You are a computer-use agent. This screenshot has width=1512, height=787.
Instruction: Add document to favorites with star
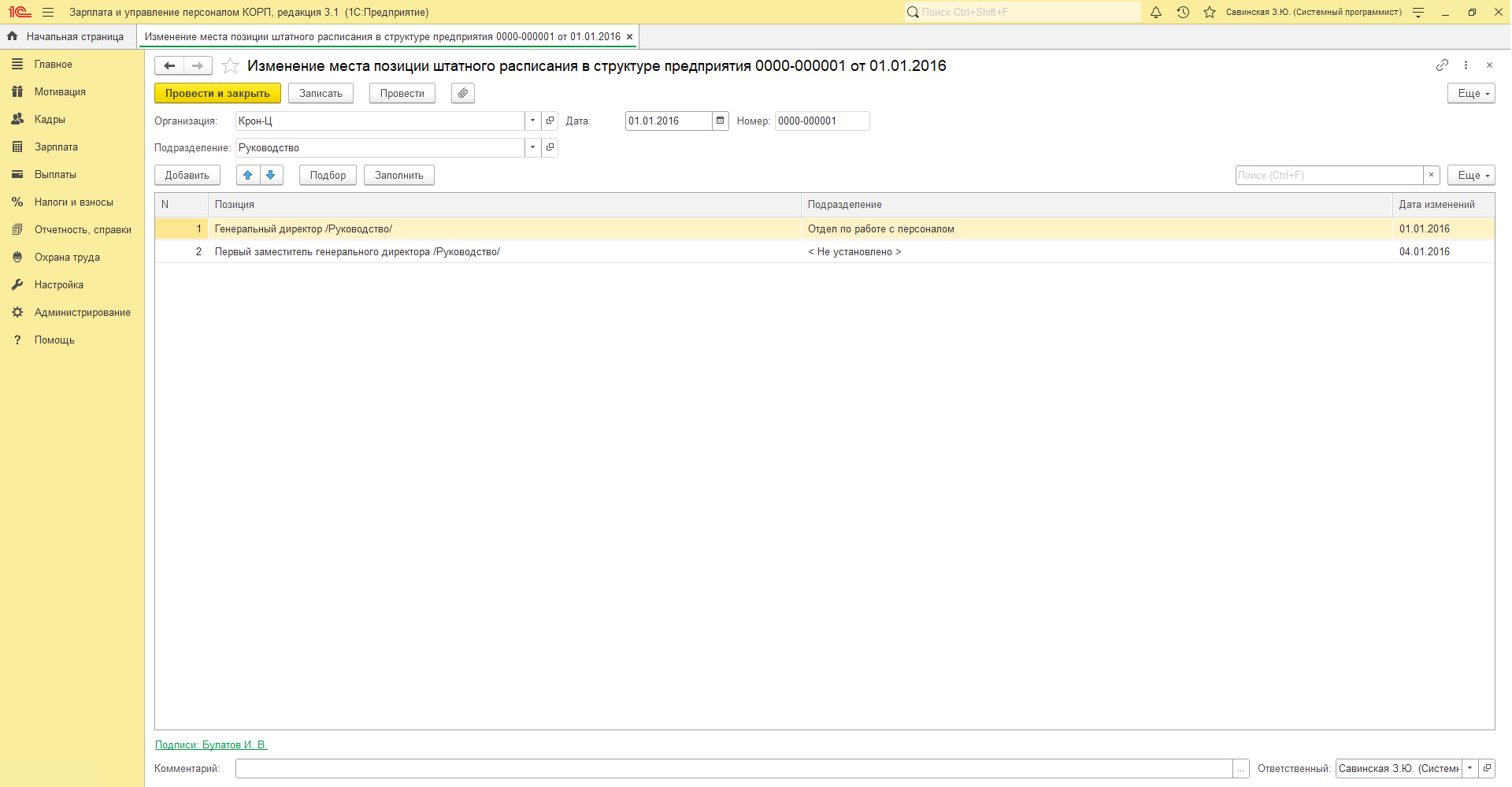(x=230, y=65)
